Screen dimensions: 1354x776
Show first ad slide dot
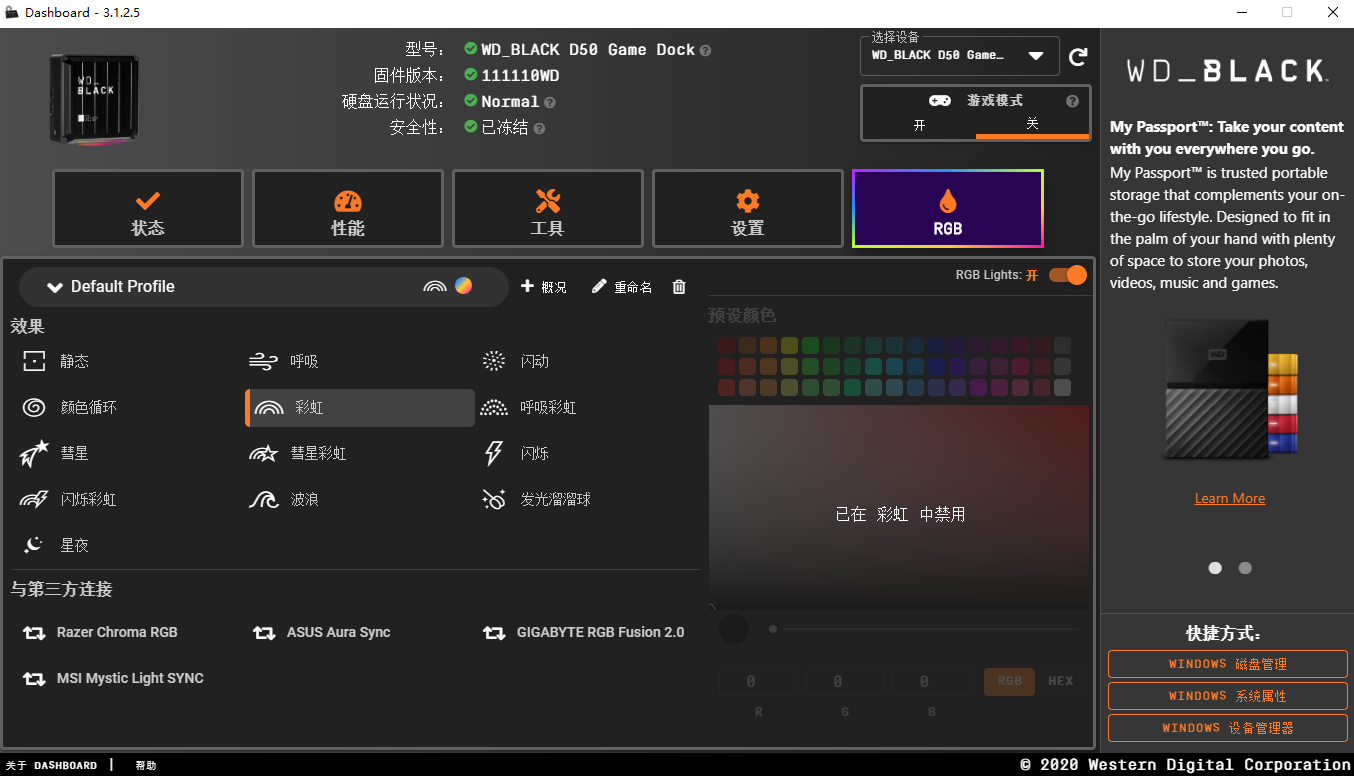pos(1215,568)
